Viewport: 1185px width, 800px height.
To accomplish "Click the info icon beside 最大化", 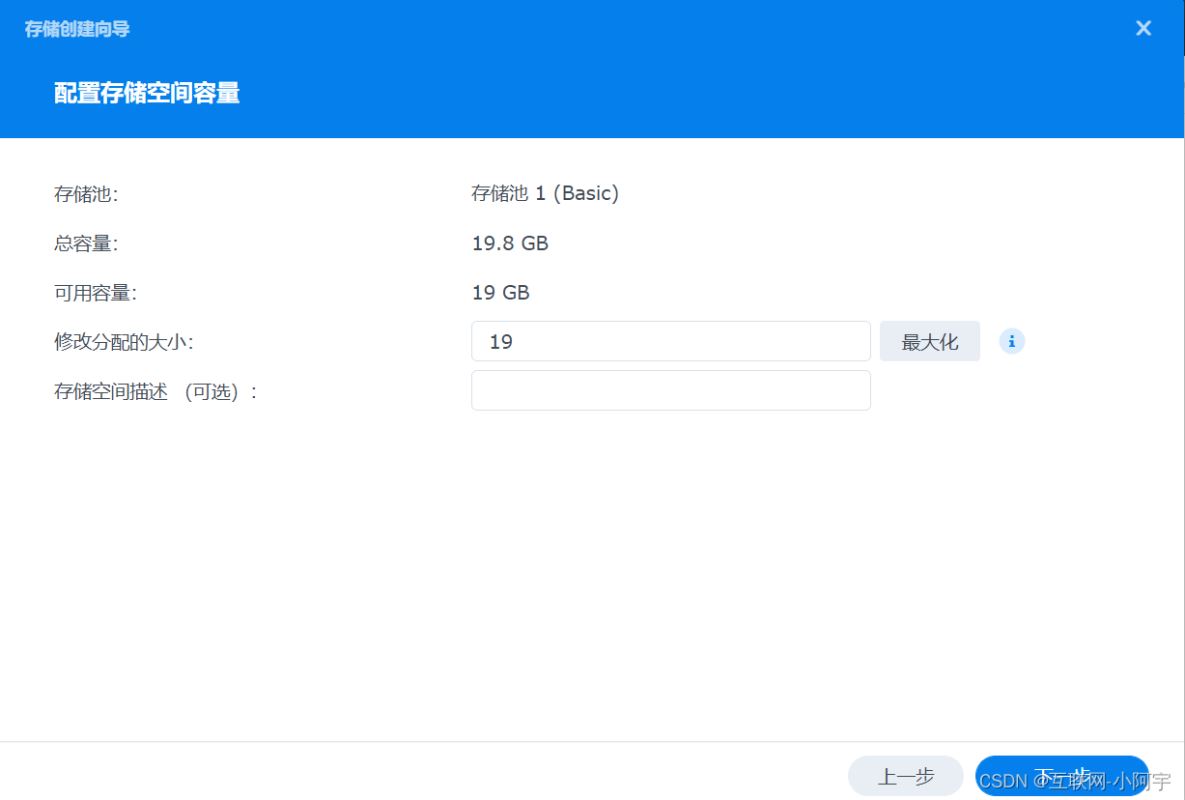I will 1011,341.
